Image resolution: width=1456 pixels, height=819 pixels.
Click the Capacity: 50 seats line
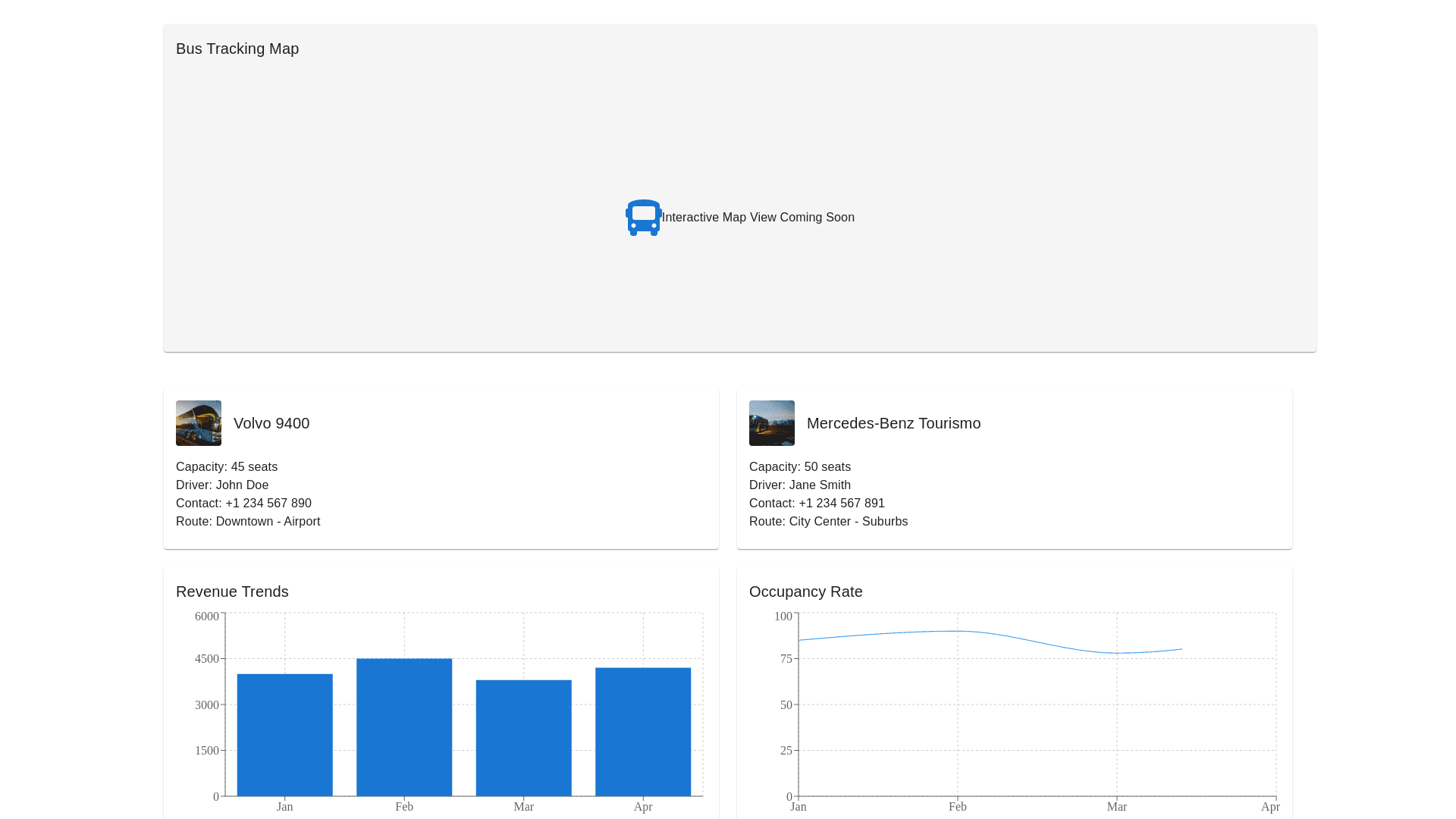pyautogui.click(x=799, y=467)
